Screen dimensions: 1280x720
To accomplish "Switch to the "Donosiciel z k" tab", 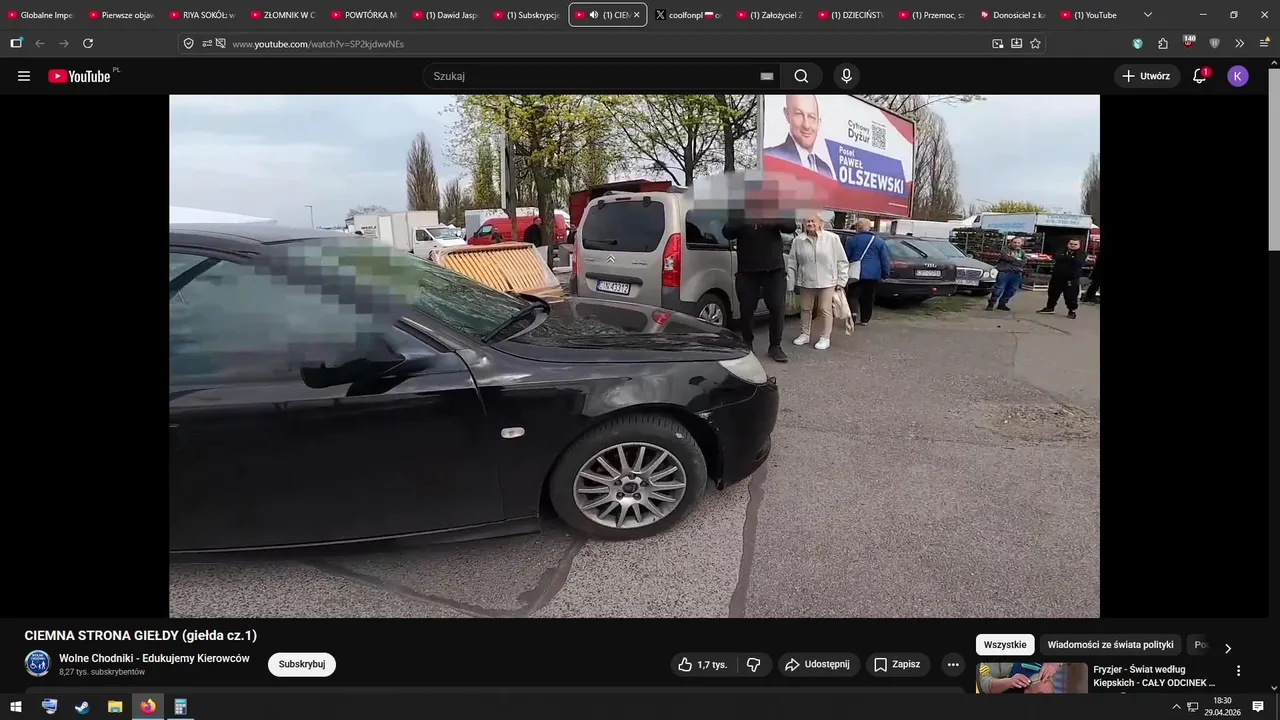I will [x=1013, y=15].
